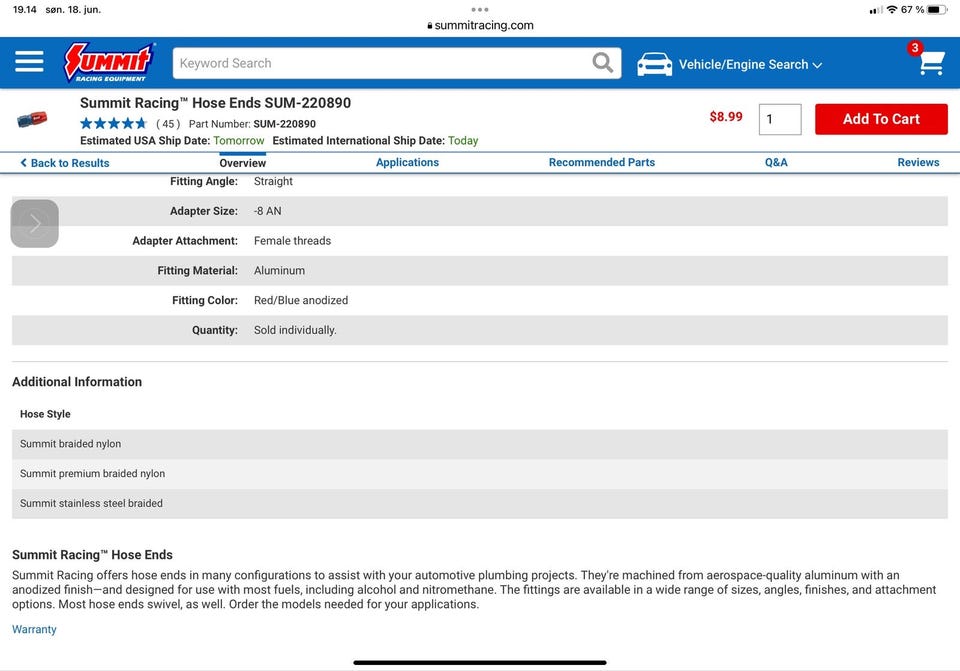Click the 'Sold individually.' value

(x=295, y=330)
